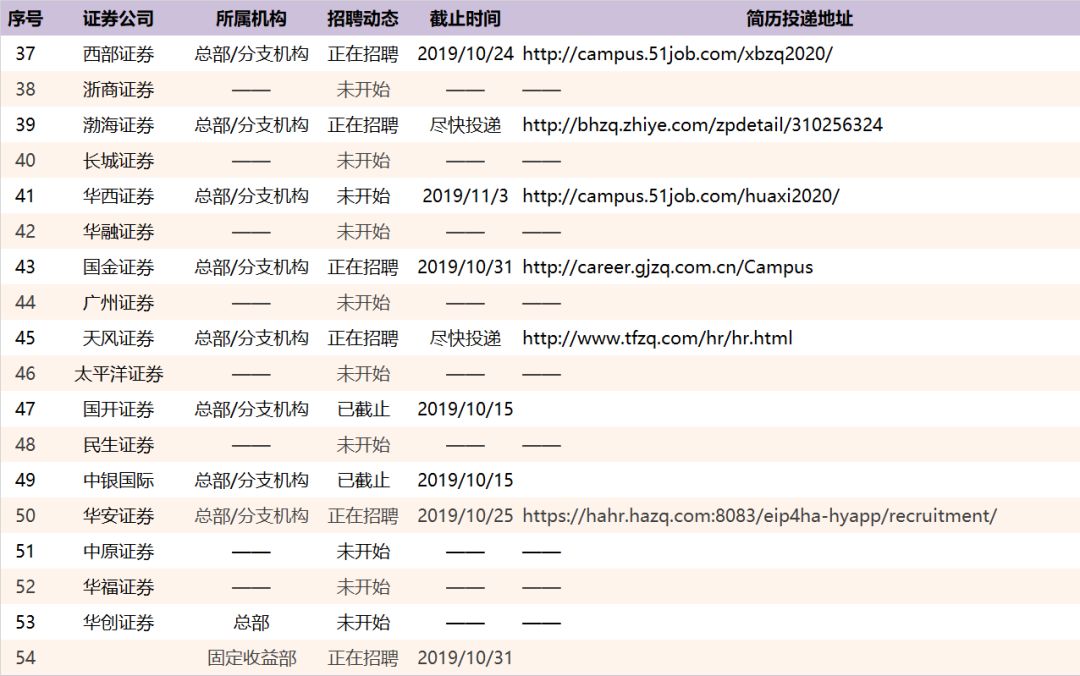Viewport: 1080px width, 676px height.
Task: Click the 2019/10/15 deadline for 国开证券
Action: point(465,409)
